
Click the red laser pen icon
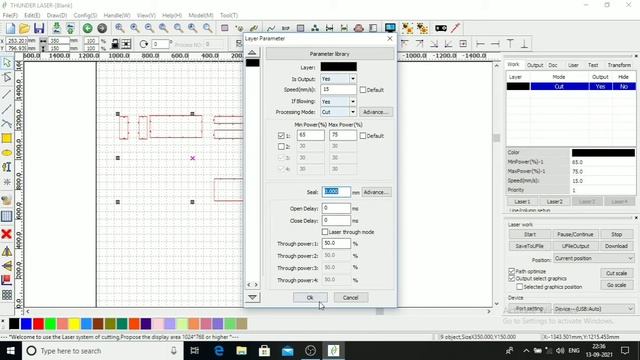pyautogui.click(x=456, y=28)
